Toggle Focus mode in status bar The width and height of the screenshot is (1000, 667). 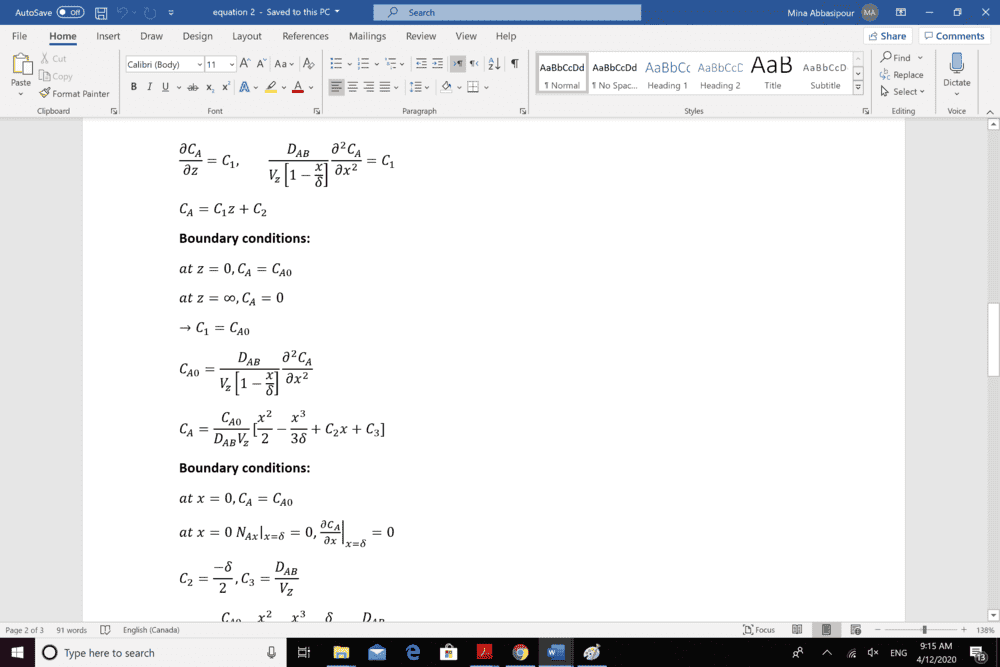[x=759, y=630]
